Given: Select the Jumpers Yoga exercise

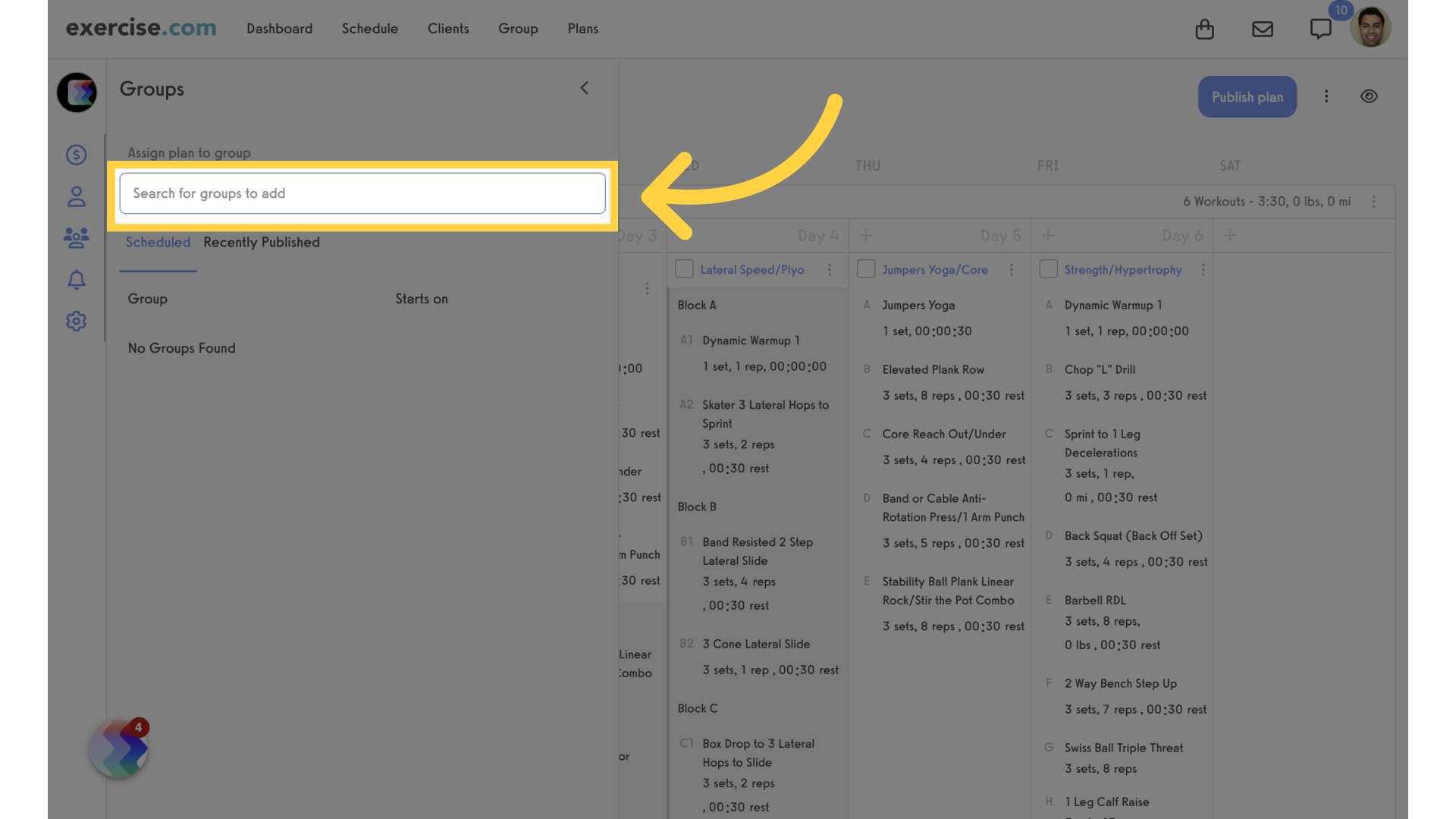Looking at the screenshot, I should point(918,305).
